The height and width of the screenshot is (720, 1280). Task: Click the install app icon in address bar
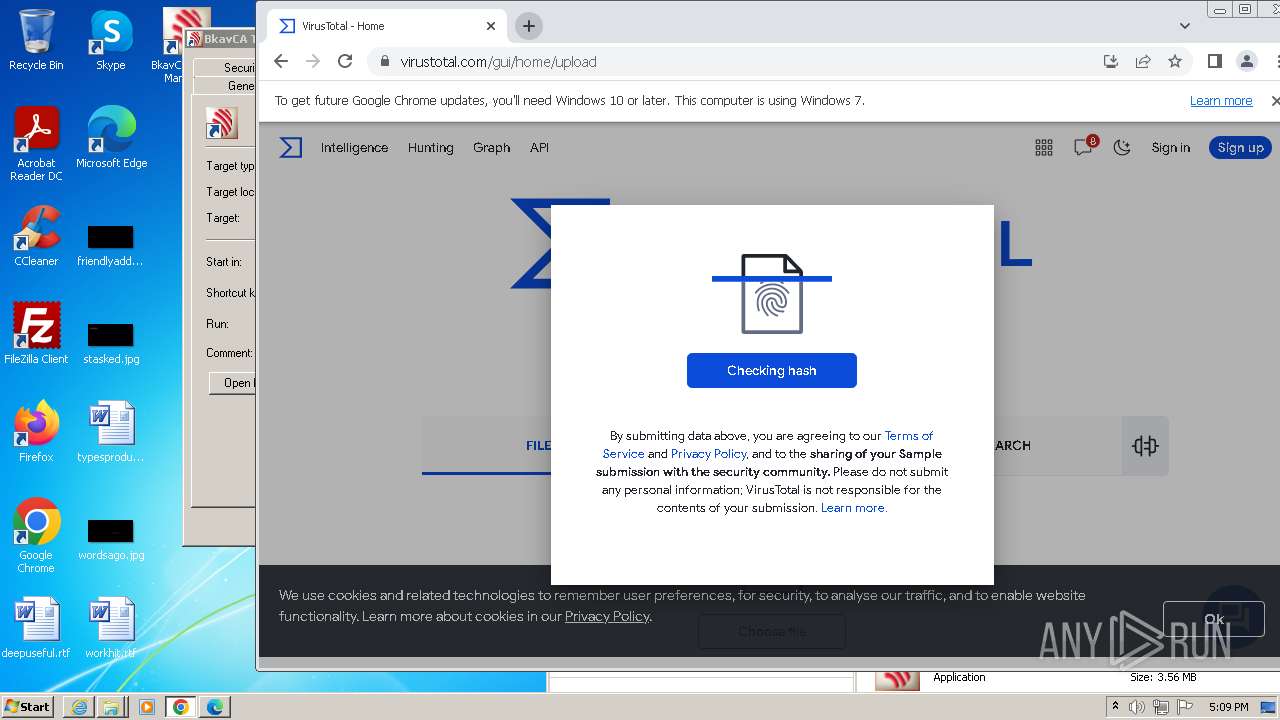[1111, 61]
